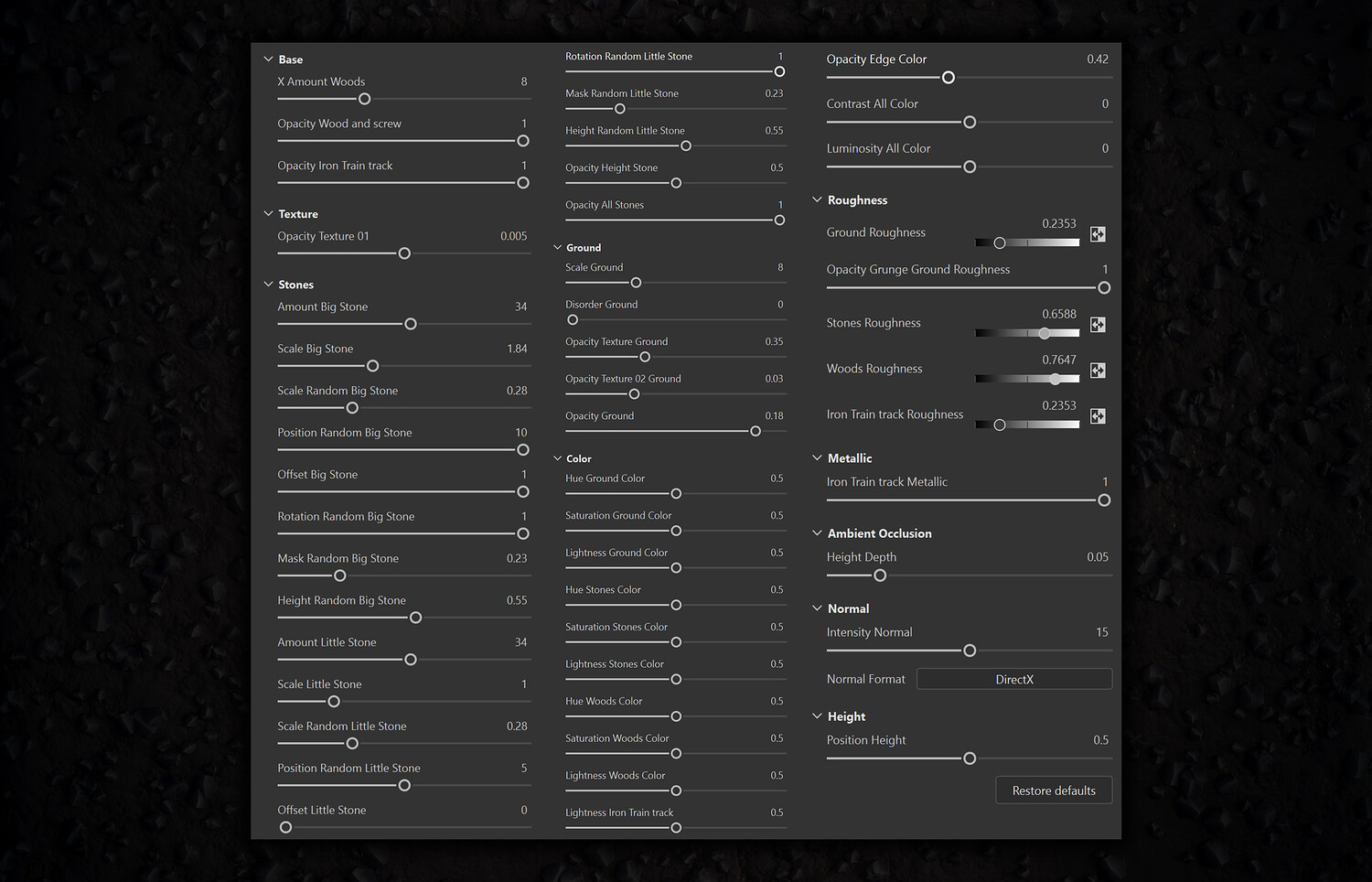1372x882 pixels.
Task: Collapse the Ground section
Action: pyautogui.click(x=557, y=248)
